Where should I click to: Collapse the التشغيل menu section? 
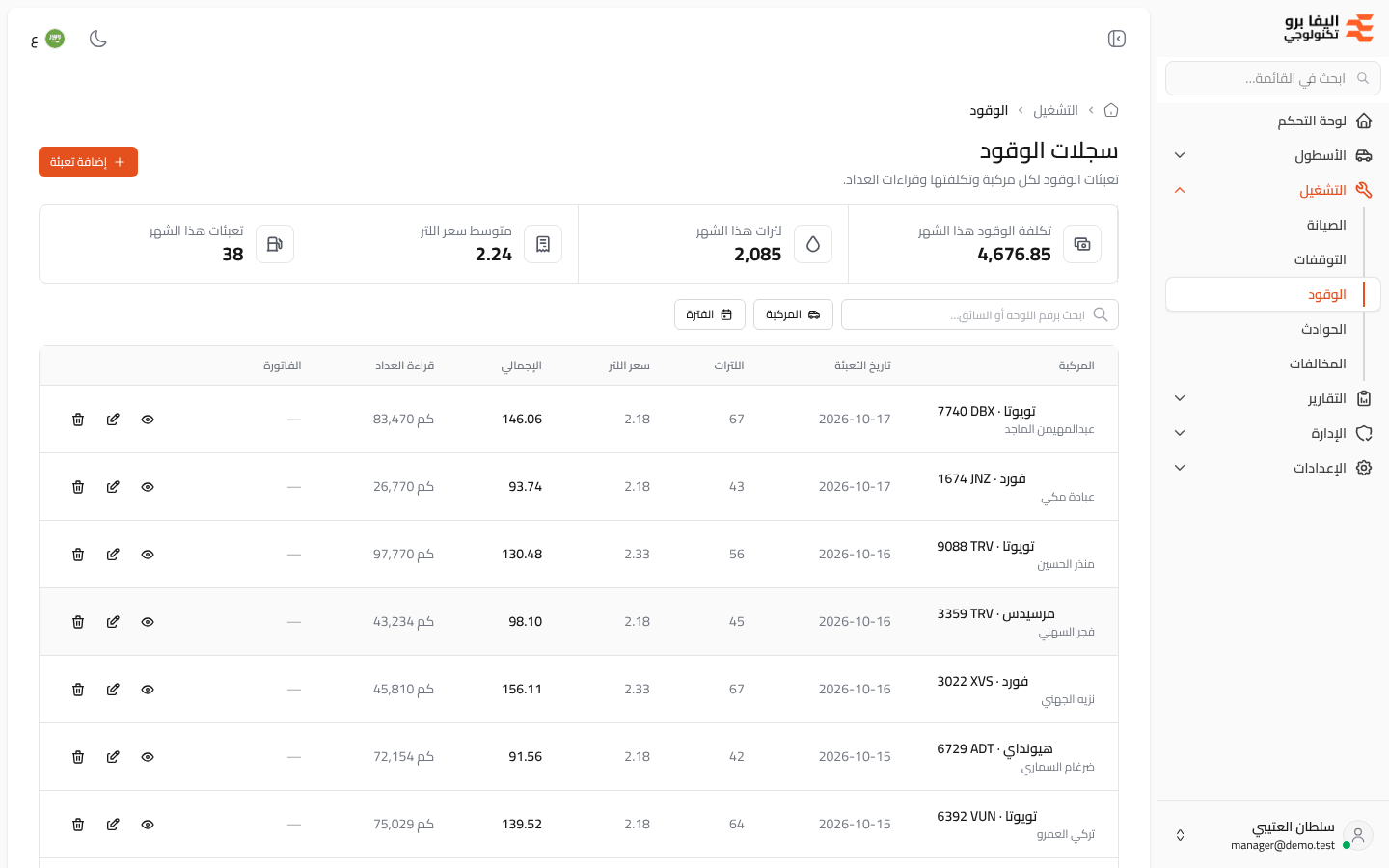(x=1273, y=190)
